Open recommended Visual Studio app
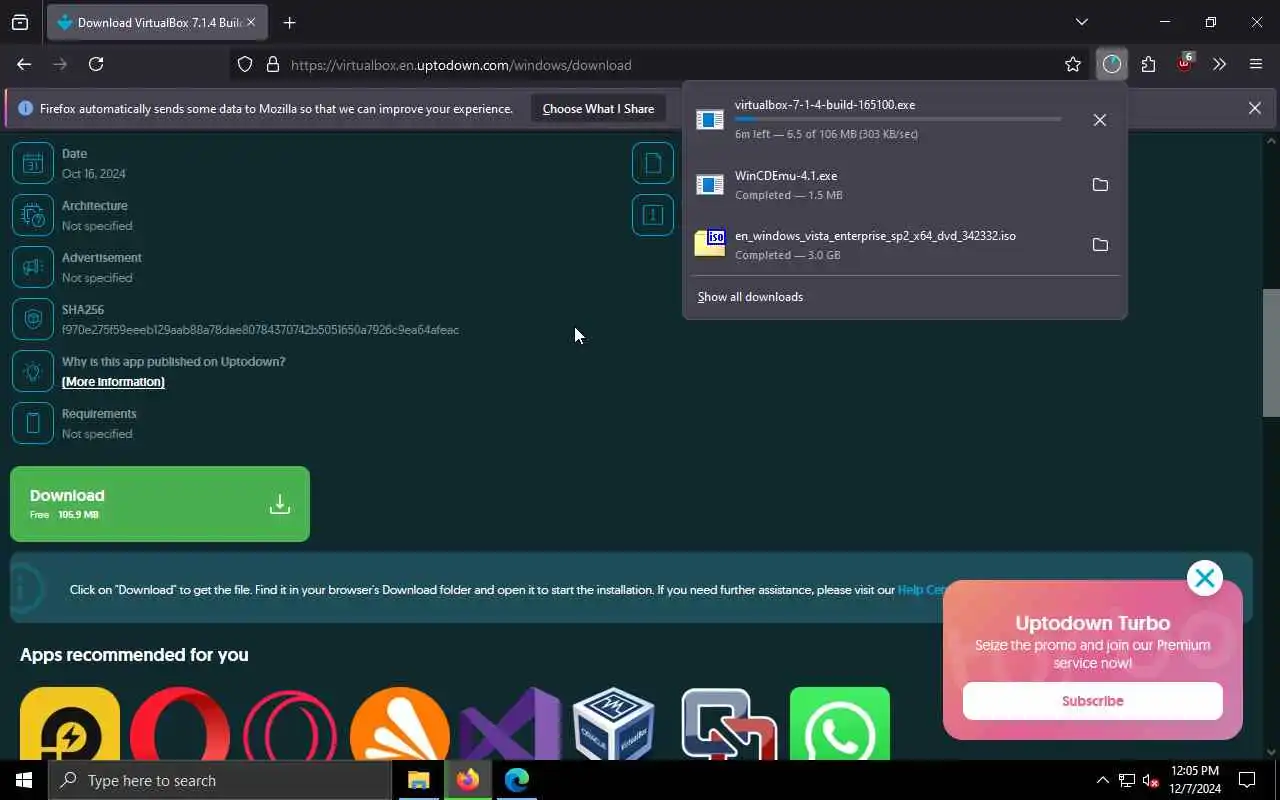This screenshot has height=800, width=1280. pos(510,725)
